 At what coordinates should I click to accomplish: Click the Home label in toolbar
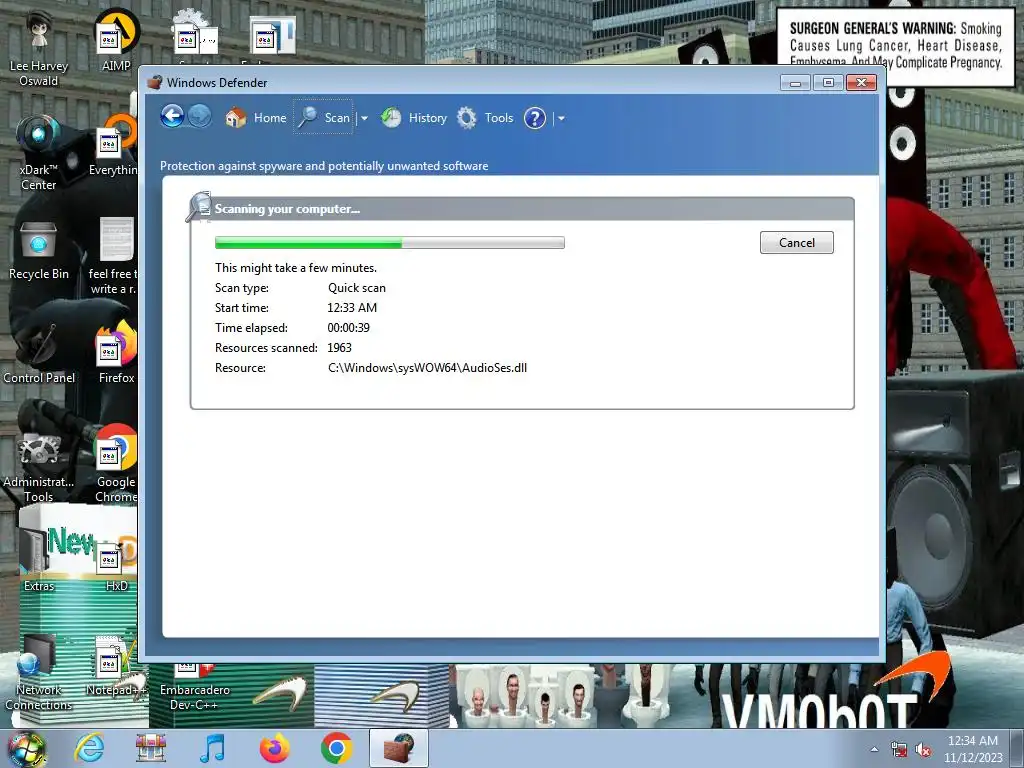[270, 118]
